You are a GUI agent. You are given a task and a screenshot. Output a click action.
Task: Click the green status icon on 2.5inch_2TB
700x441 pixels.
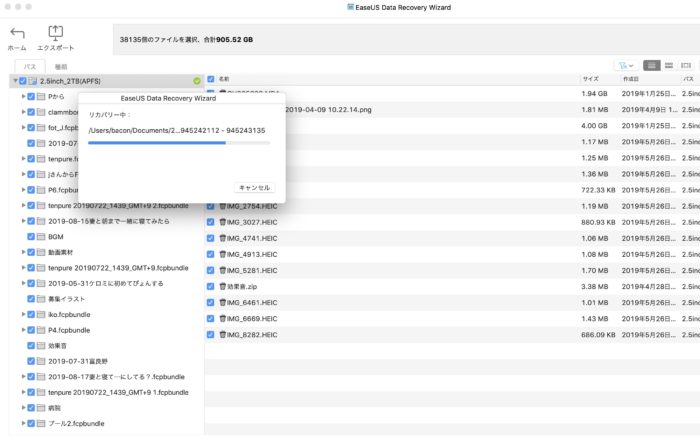pyautogui.click(x=197, y=81)
